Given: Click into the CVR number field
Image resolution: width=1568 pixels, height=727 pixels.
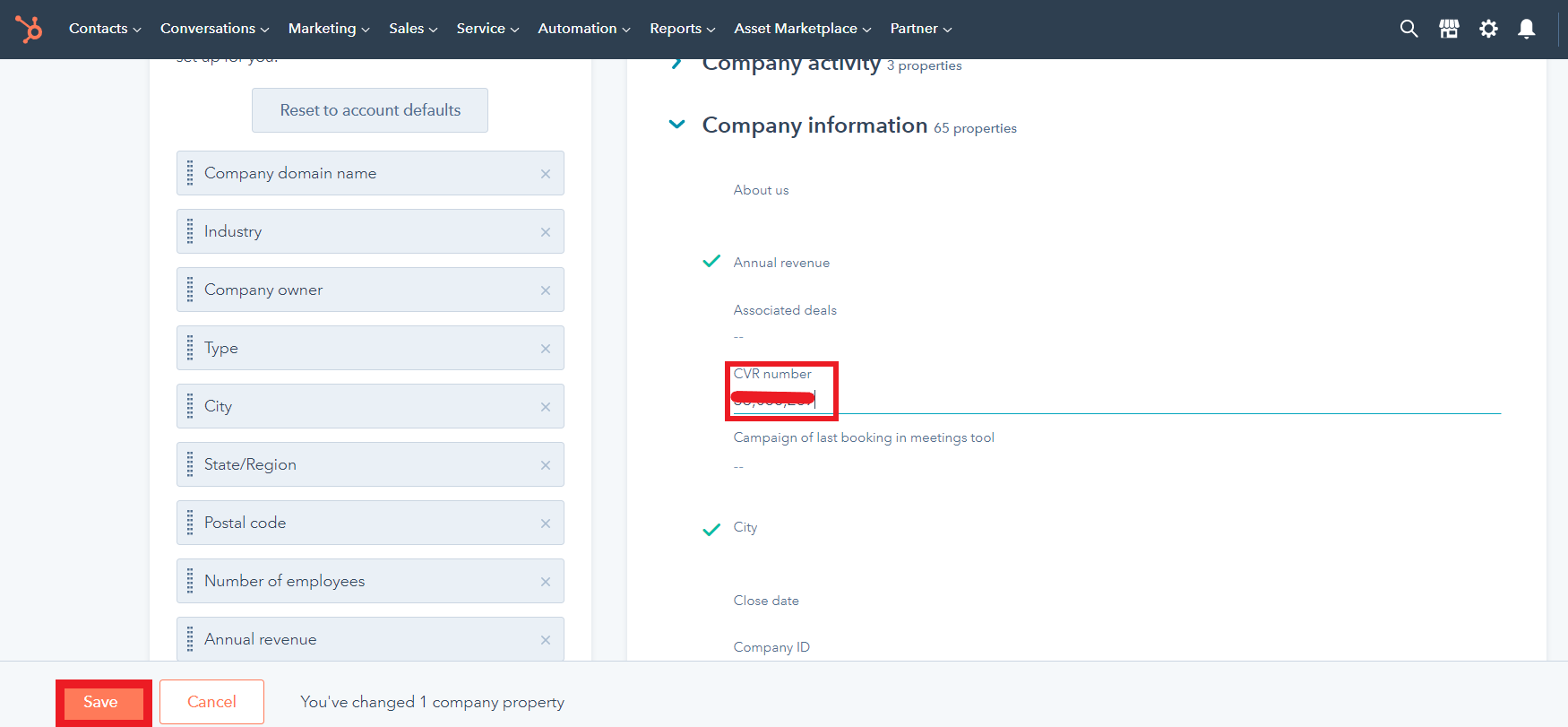Looking at the screenshot, I should (1116, 400).
